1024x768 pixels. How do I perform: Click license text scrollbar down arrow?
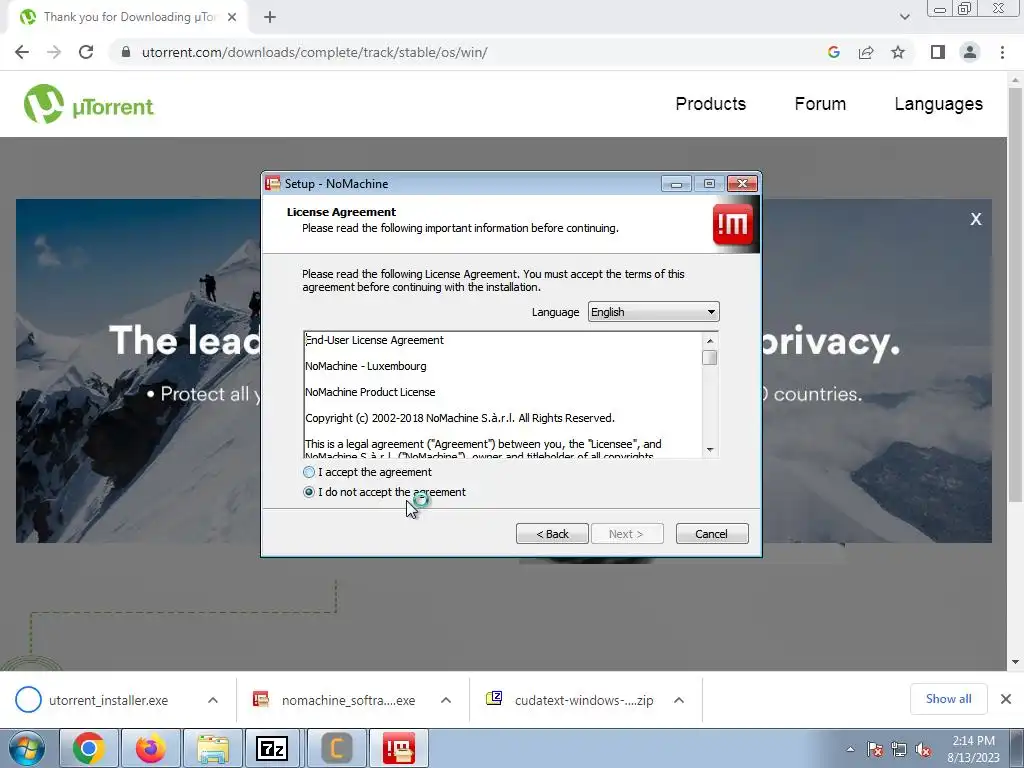click(x=710, y=450)
